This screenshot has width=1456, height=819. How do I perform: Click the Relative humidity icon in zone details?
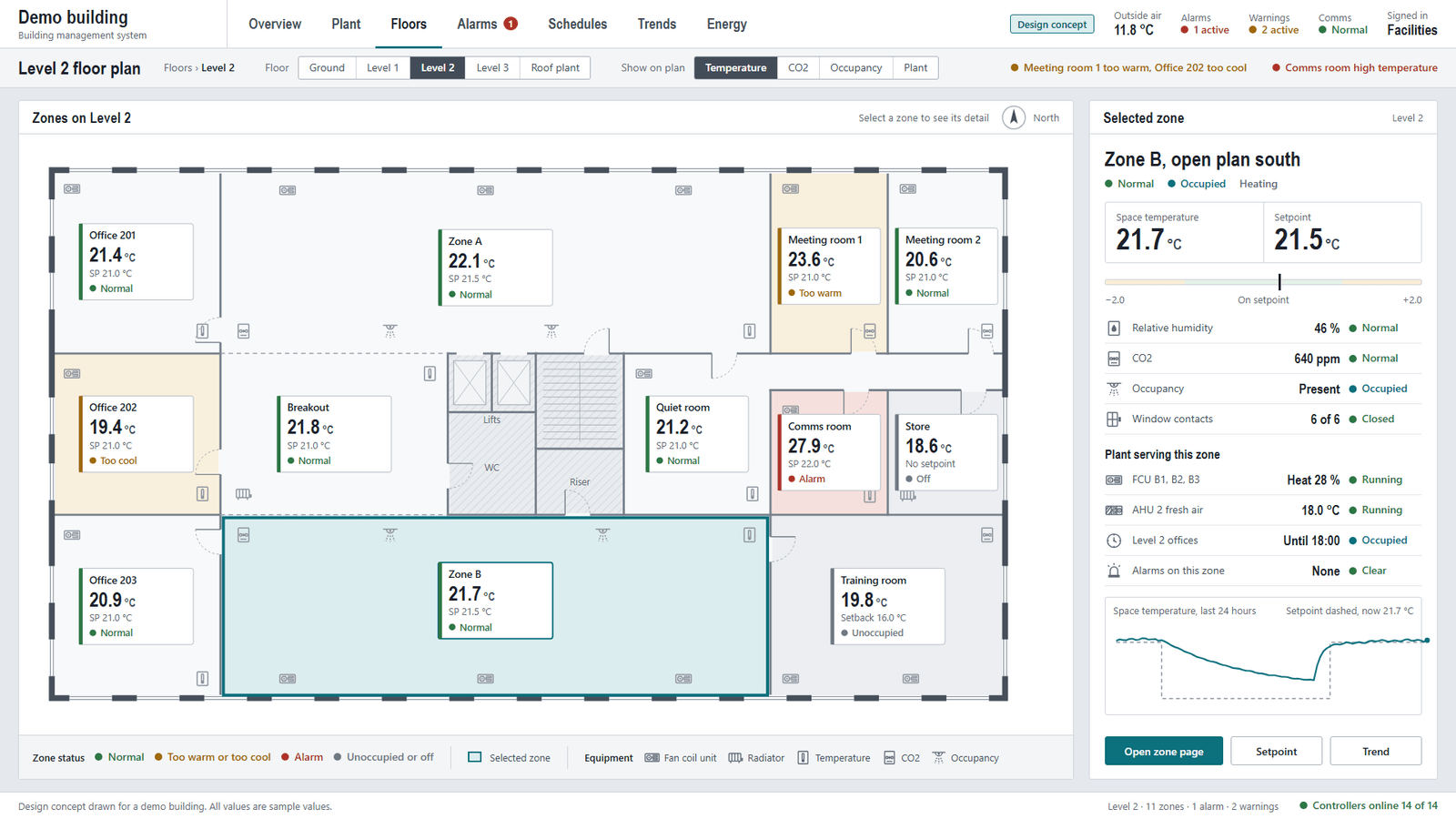pyautogui.click(x=1114, y=329)
